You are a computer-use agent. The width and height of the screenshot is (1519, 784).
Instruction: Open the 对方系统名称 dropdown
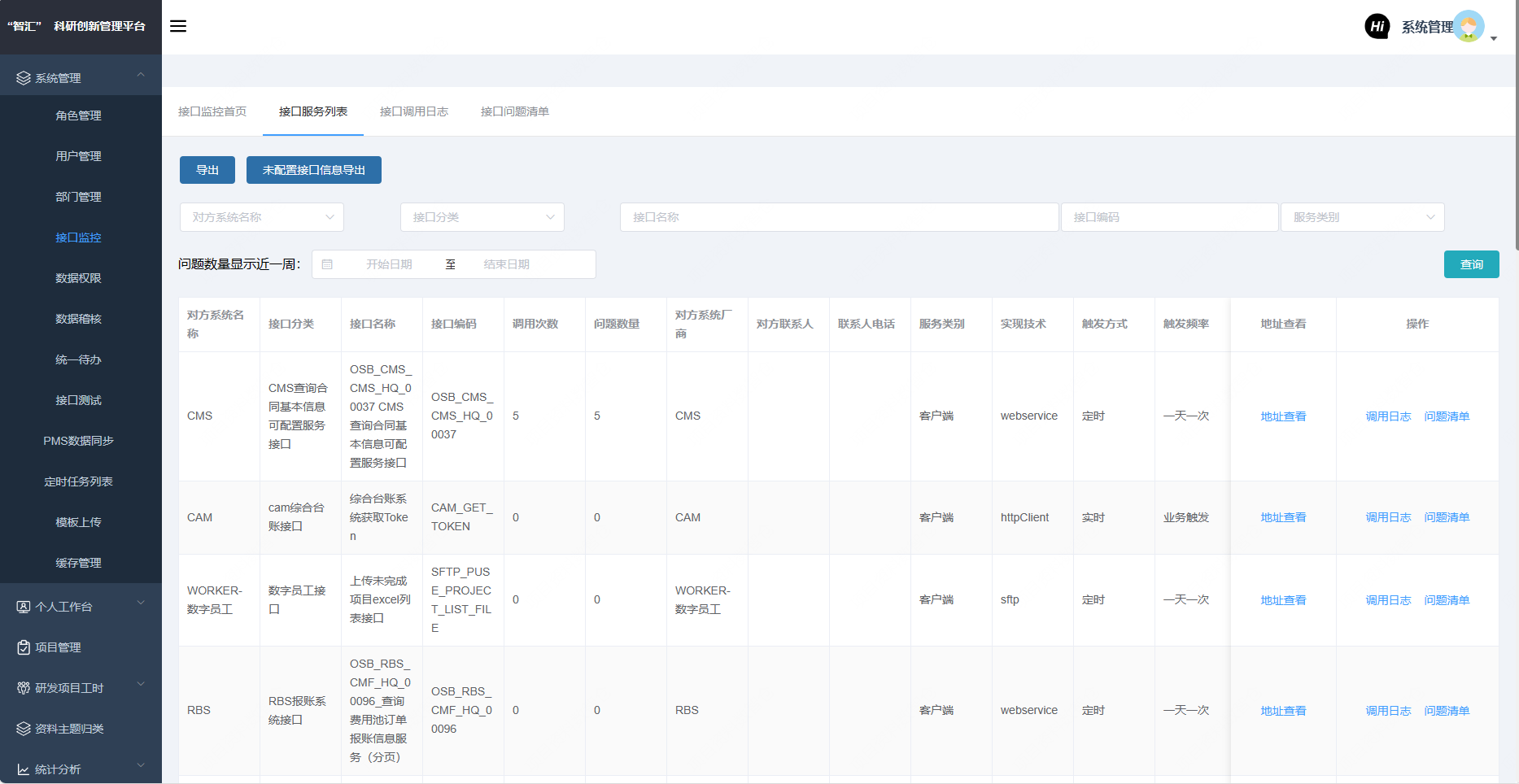[x=261, y=217]
